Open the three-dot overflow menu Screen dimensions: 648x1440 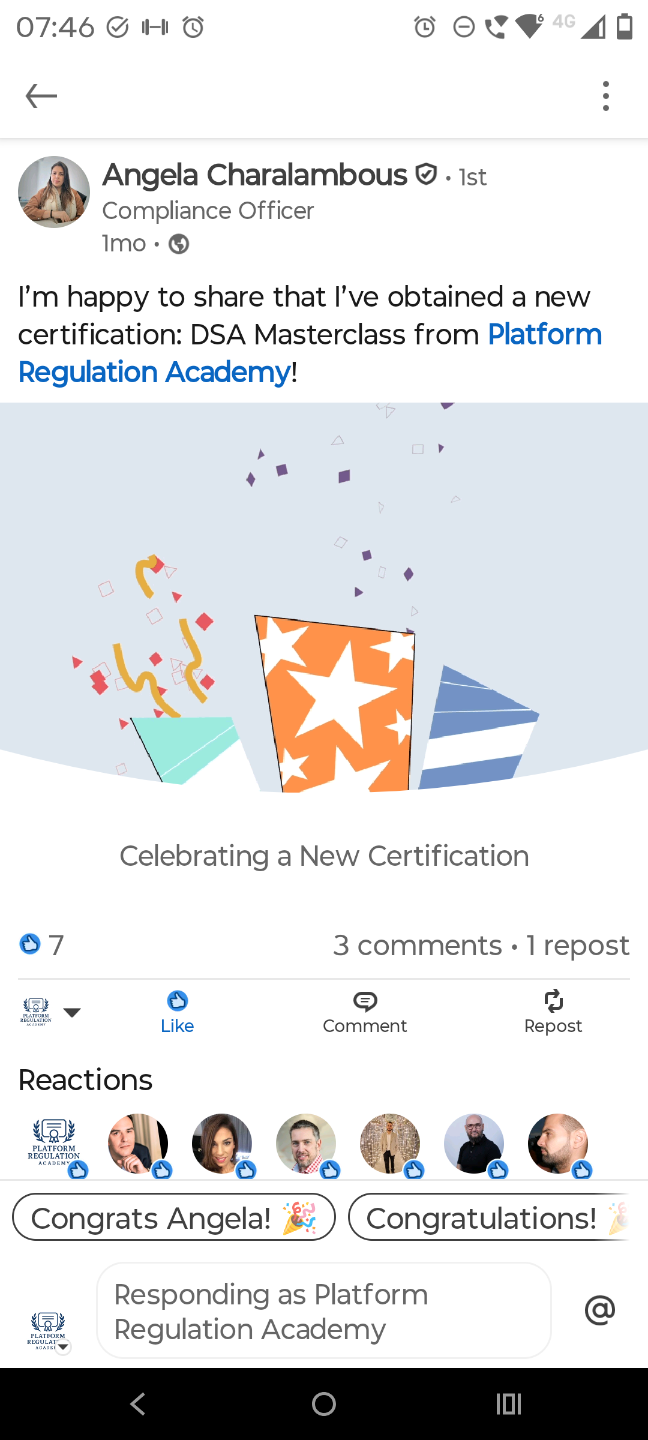pyautogui.click(x=605, y=96)
